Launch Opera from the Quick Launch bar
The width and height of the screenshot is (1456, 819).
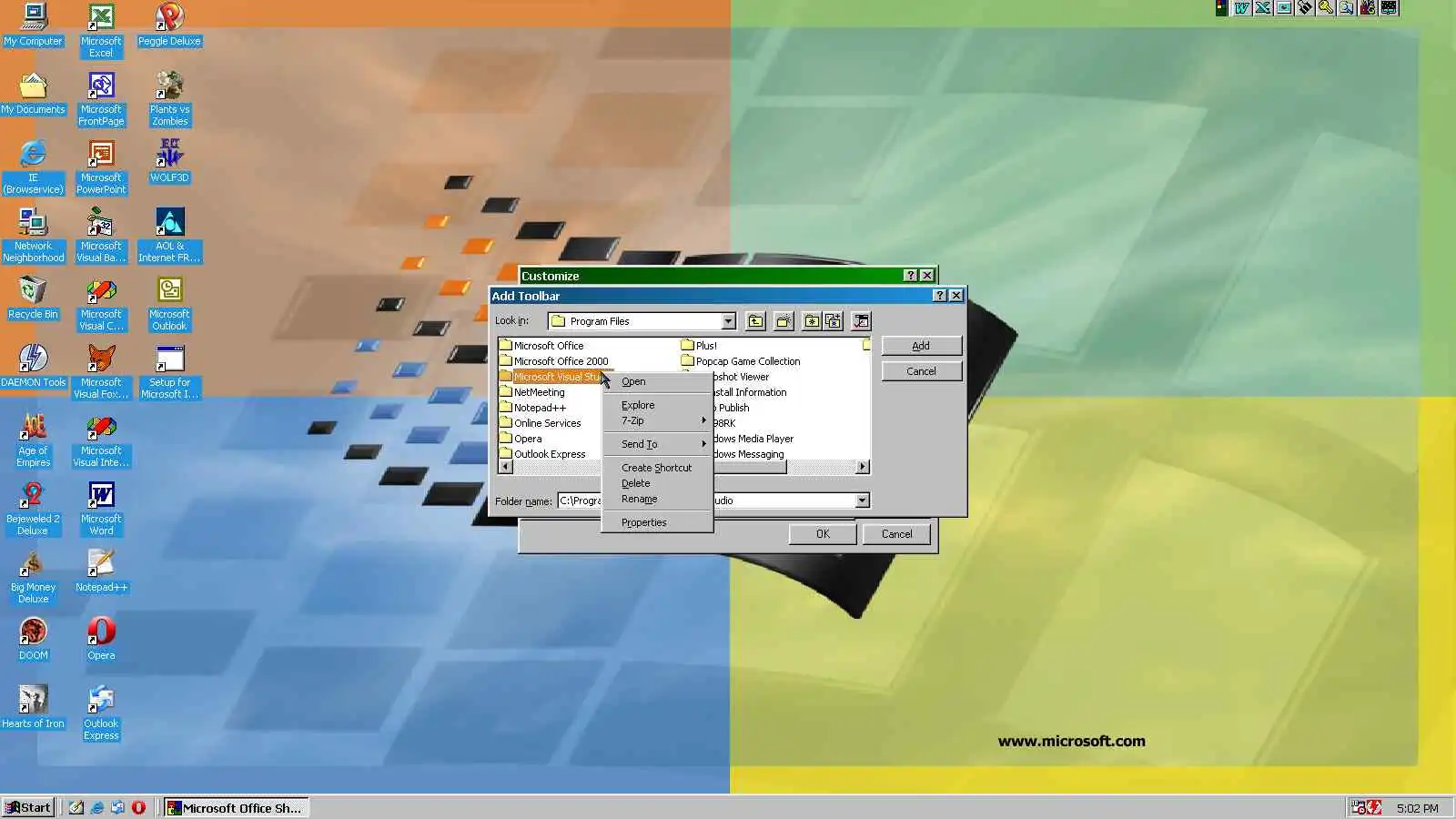pyautogui.click(x=138, y=807)
